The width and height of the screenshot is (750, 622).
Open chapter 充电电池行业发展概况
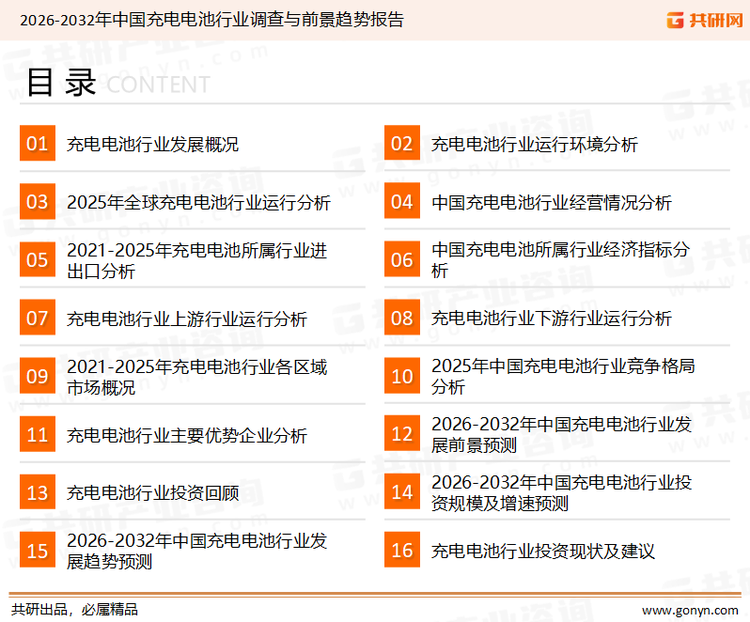(x=152, y=145)
